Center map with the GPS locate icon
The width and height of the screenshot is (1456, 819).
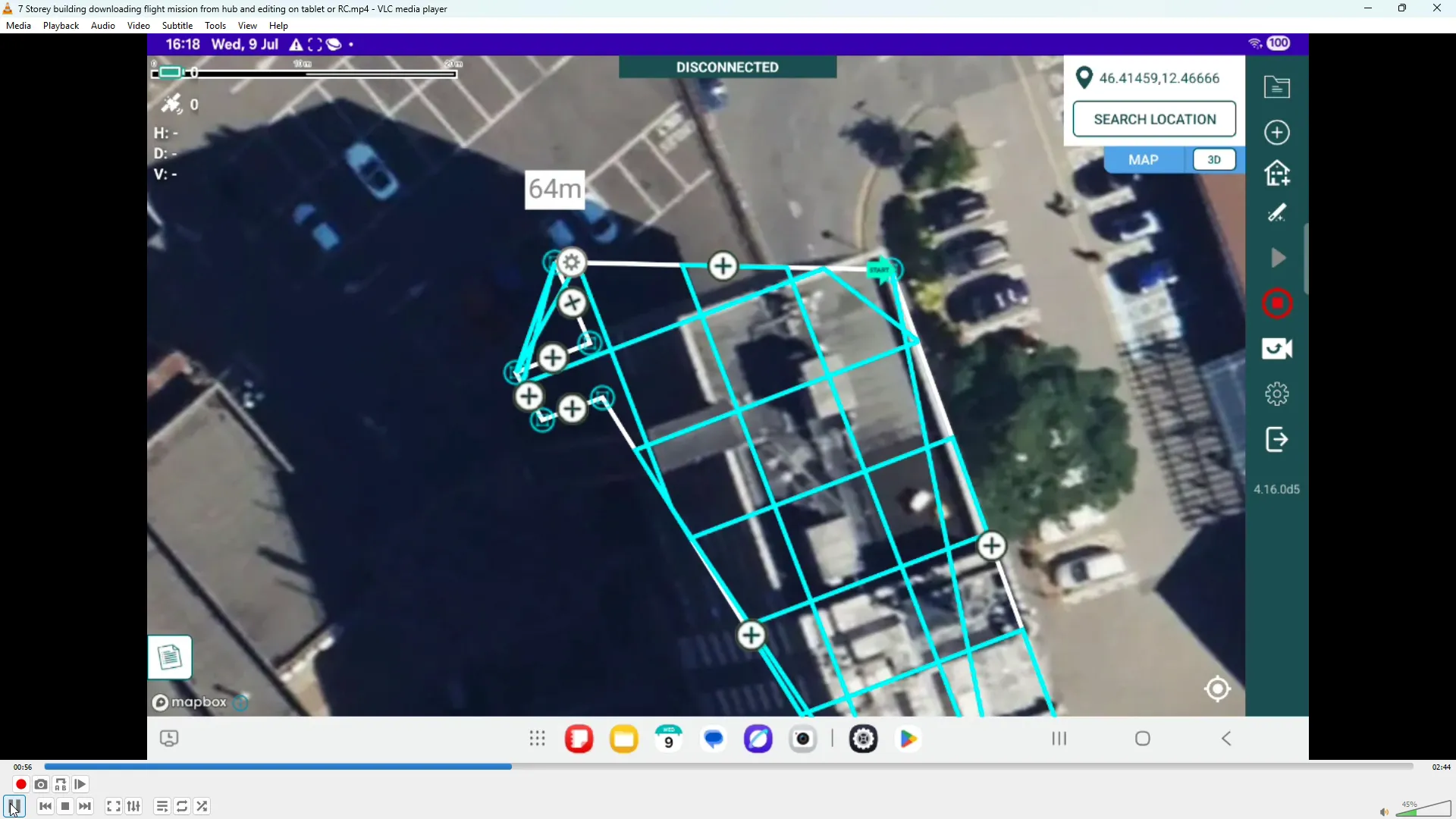(x=1218, y=689)
